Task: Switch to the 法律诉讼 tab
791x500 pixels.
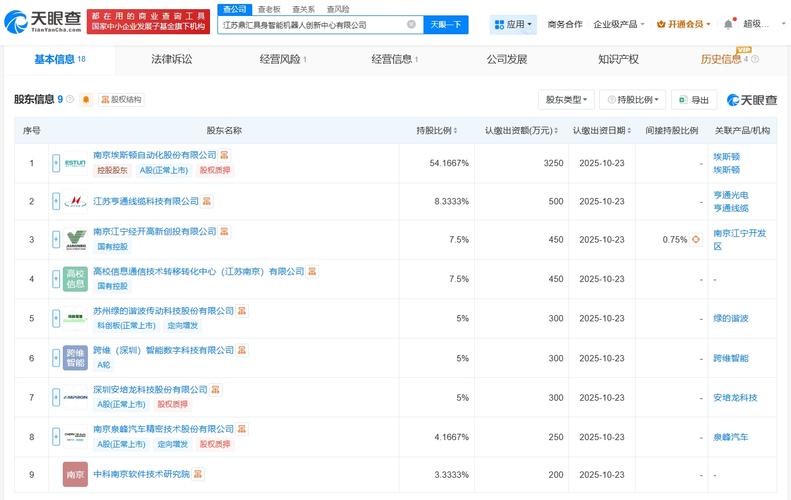Action: tap(172, 60)
